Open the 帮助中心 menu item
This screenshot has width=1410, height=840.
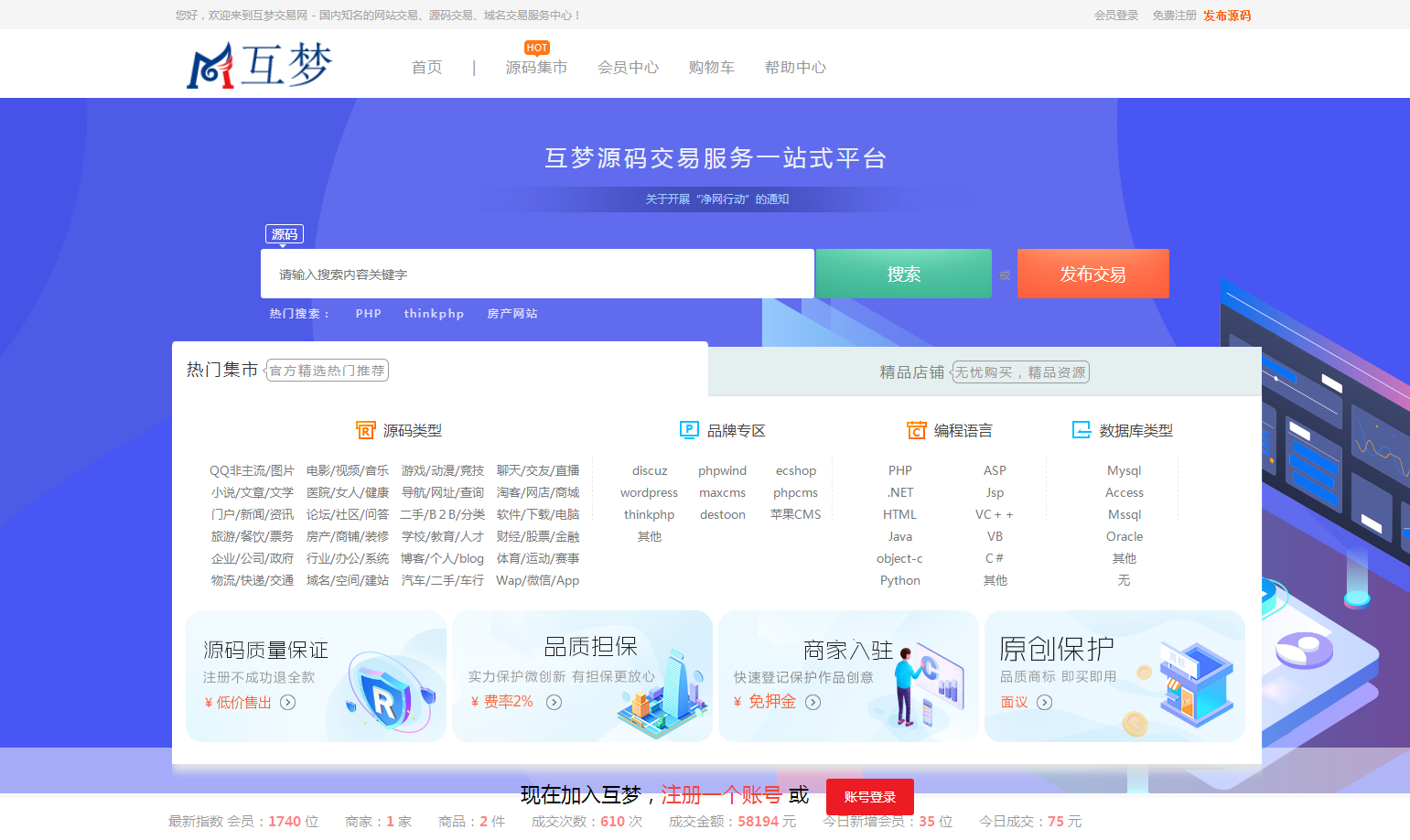[795, 67]
